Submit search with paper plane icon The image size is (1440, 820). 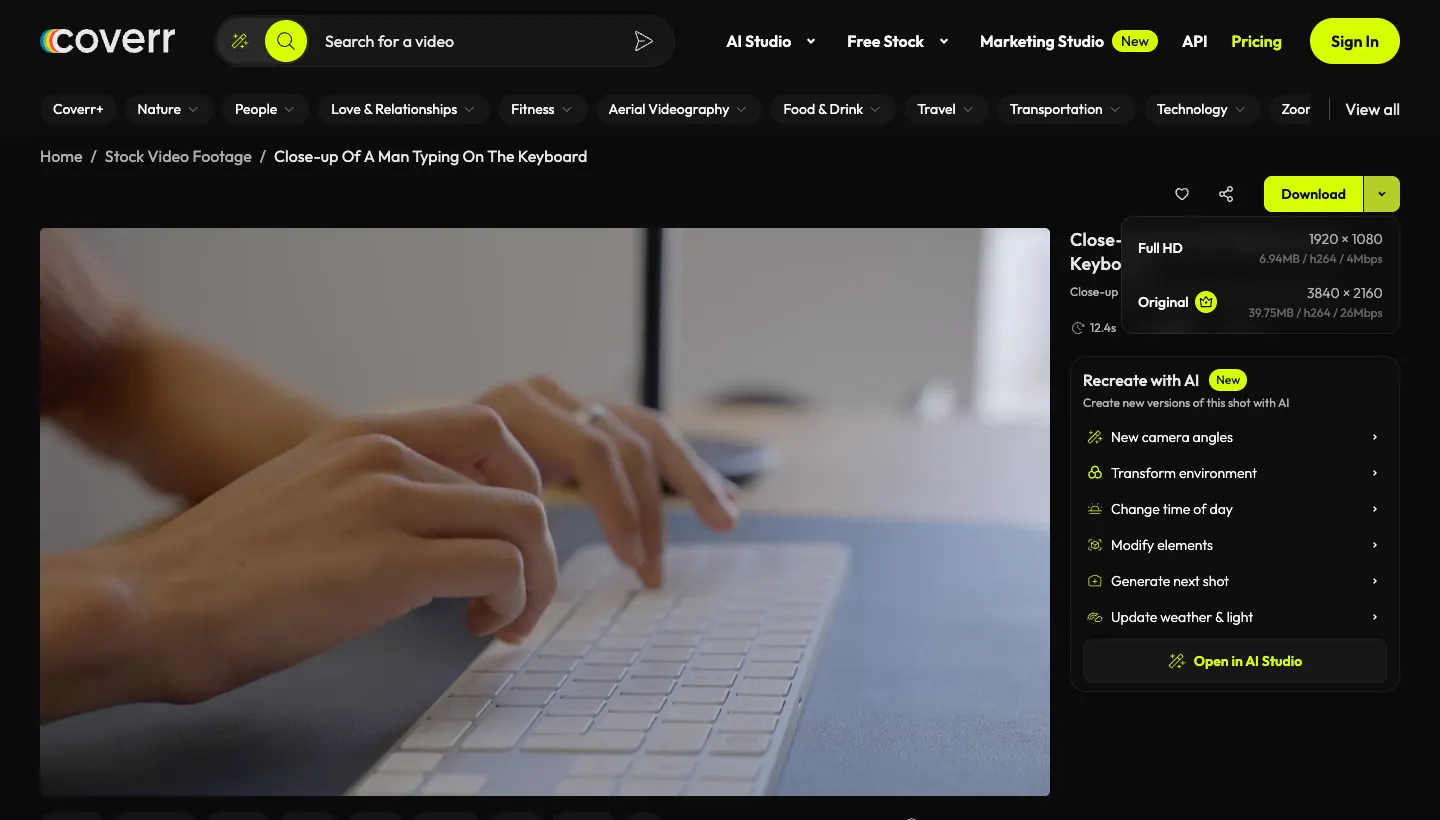click(x=644, y=41)
